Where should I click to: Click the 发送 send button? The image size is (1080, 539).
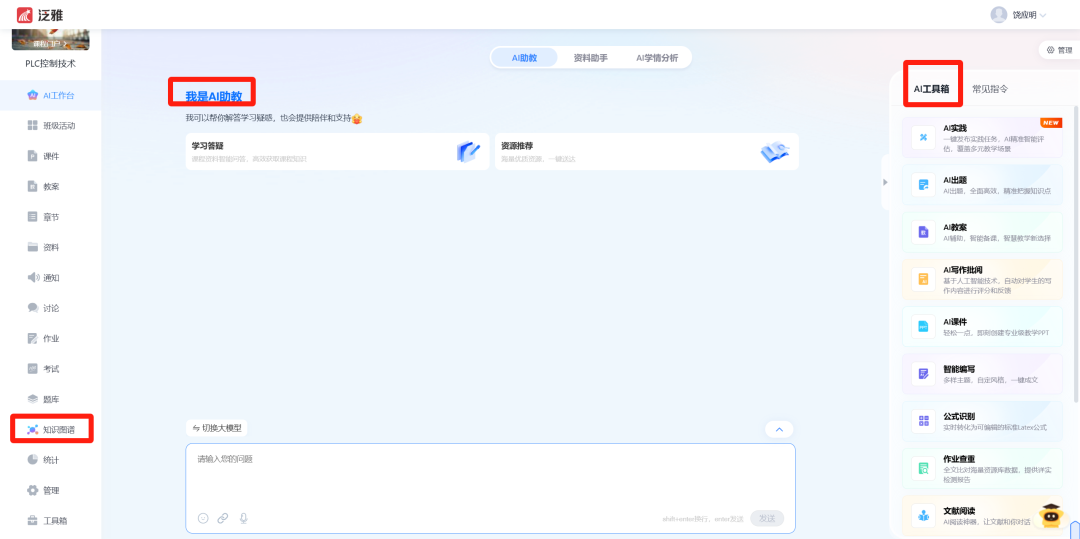click(767, 518)
